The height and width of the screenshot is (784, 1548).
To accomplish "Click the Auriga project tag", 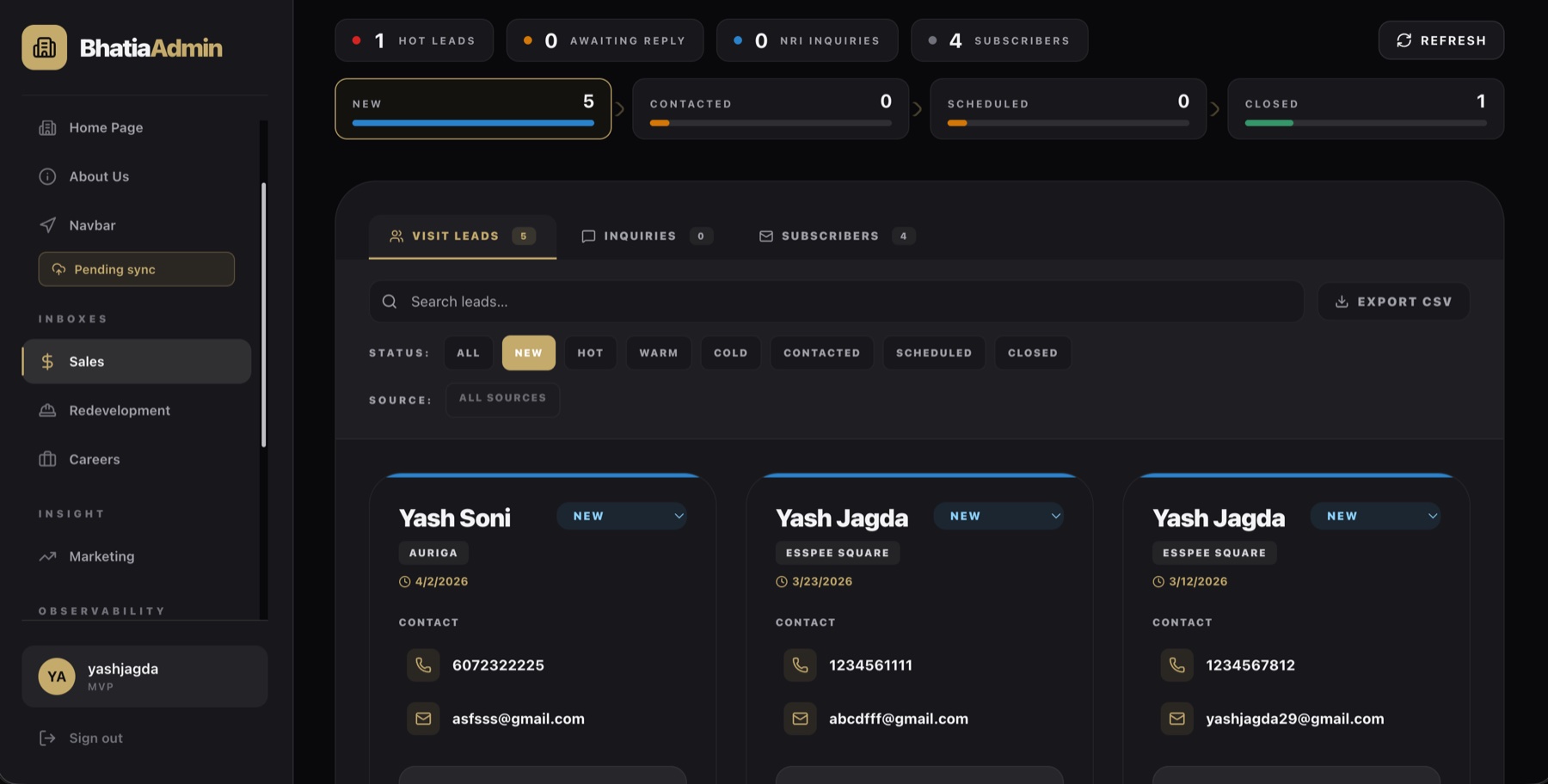I will coord(433,553).
